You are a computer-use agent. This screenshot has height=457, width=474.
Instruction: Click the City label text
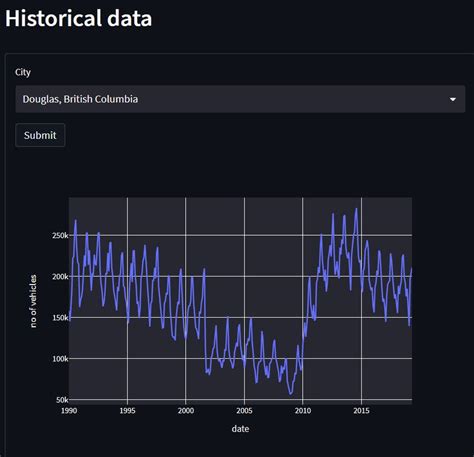tap(23, 72)
